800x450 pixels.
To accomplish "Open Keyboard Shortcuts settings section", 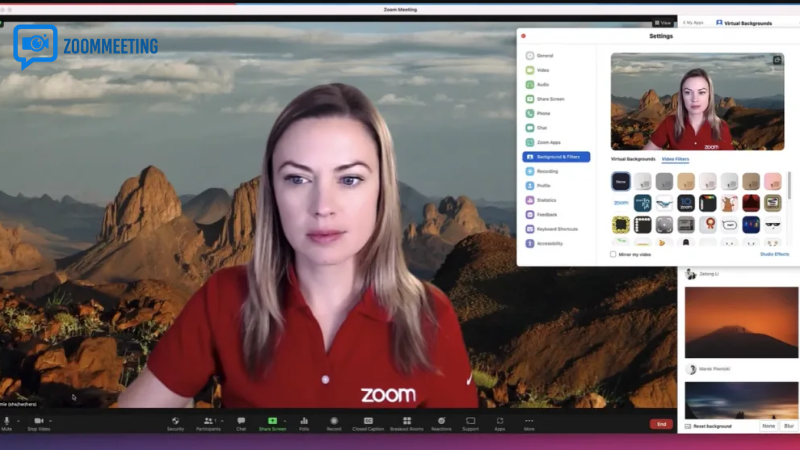I will click(x=556, y=229).
